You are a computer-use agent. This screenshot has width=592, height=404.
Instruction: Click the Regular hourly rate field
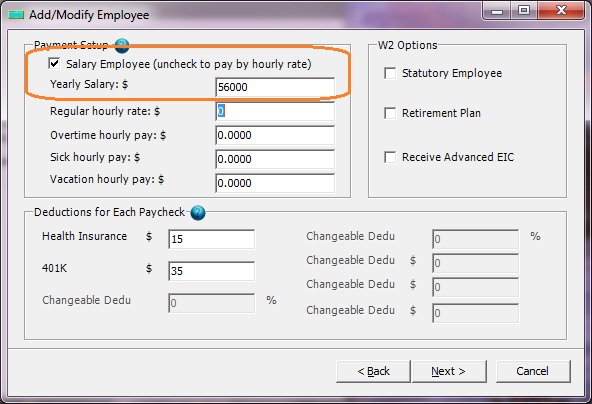[275, 111]
